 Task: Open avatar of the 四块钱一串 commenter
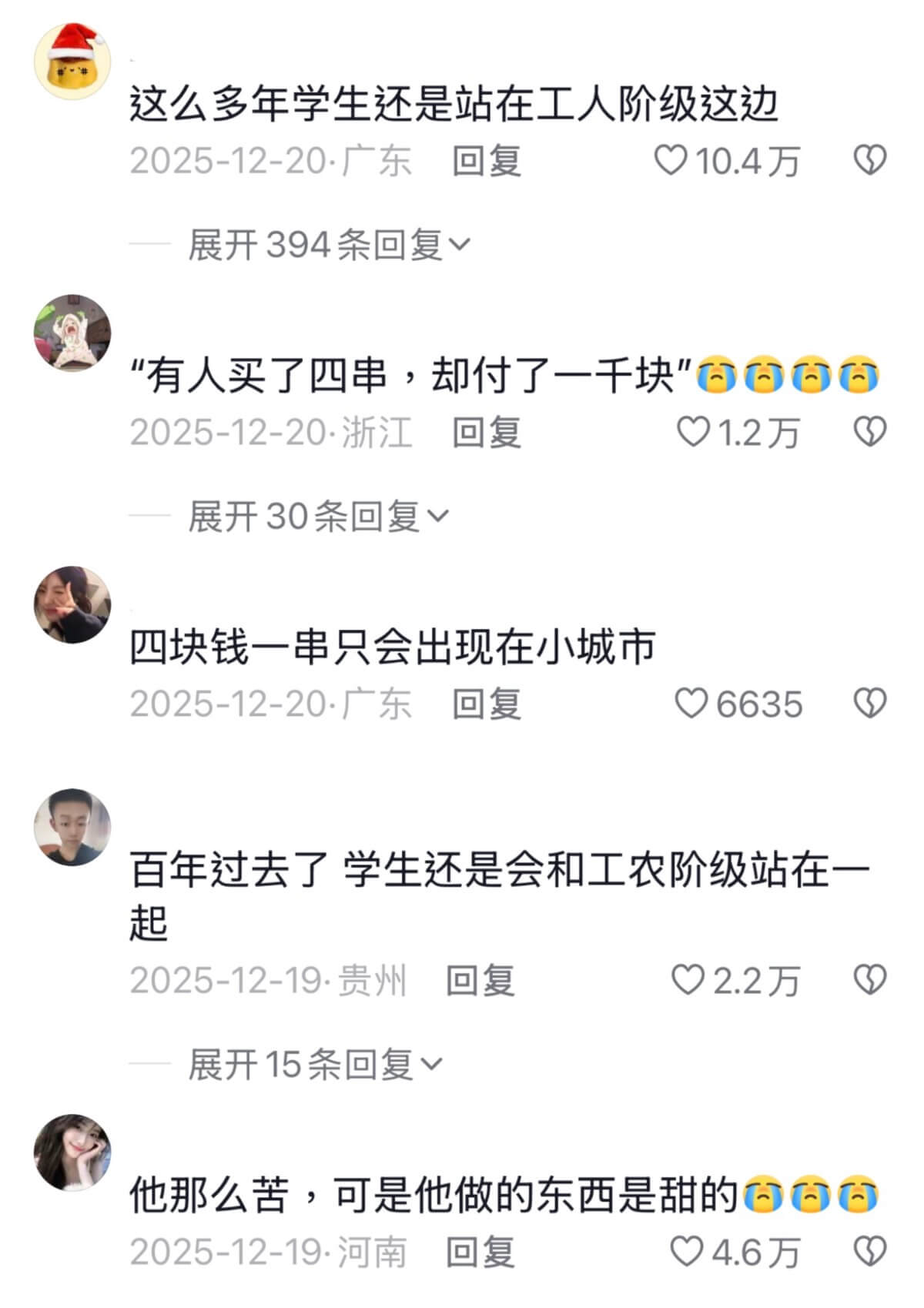click(73, 605)
